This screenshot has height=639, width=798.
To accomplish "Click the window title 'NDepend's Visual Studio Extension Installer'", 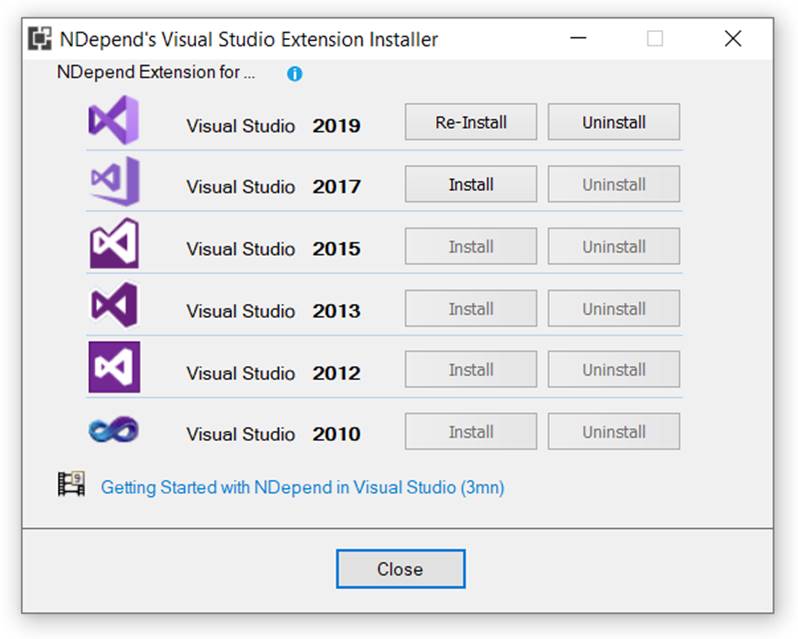I will click(x=249, y=39).
